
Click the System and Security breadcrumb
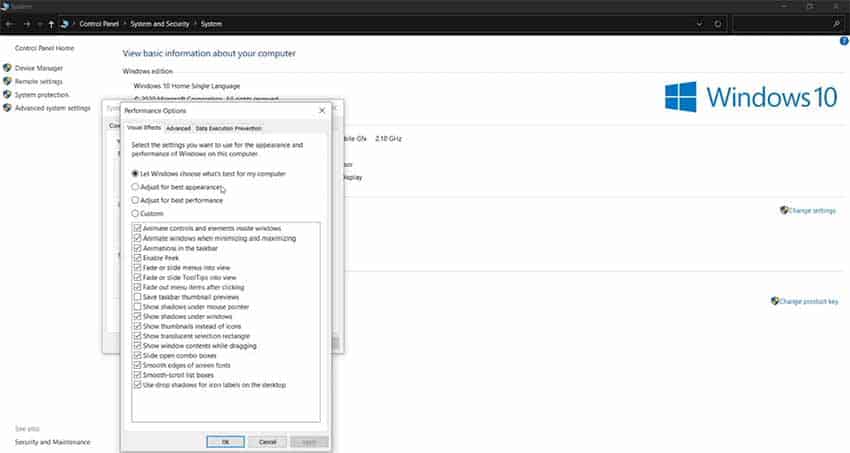[159, 24]
